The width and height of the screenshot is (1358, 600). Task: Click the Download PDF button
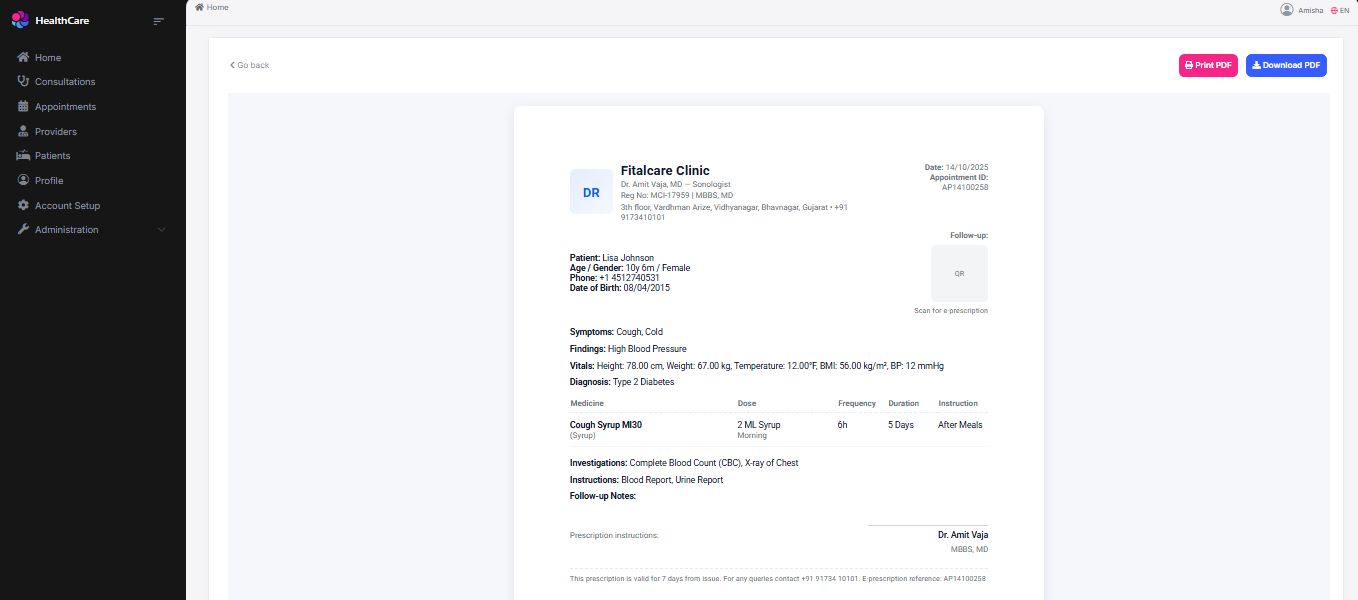tap(1286, 65)
